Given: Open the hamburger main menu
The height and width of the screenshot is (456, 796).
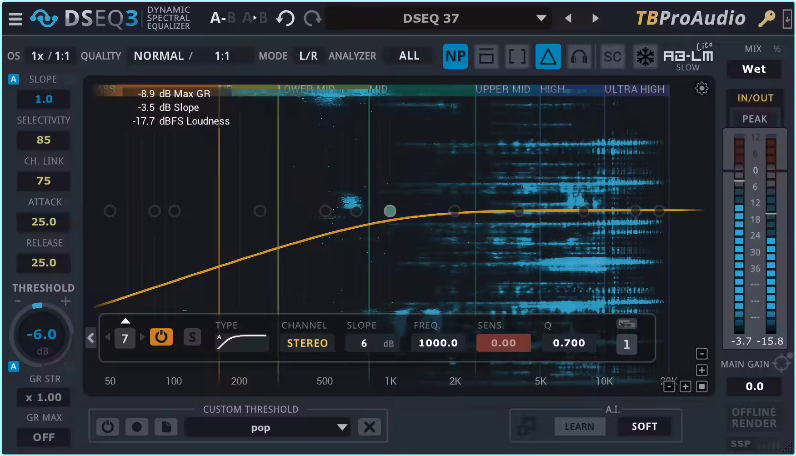Looking at the screenshot, I should tap(15, 19).
